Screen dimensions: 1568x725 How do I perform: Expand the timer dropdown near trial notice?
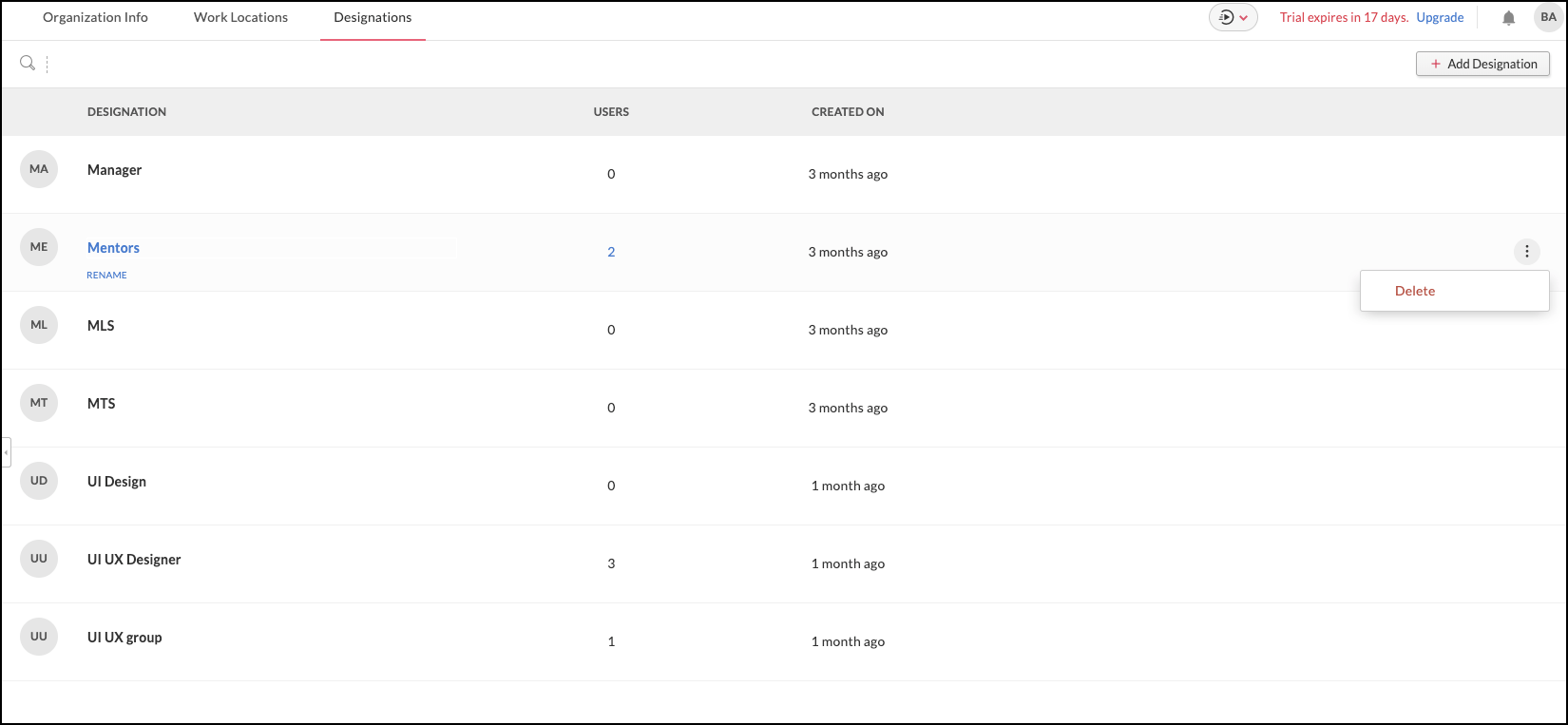click(1233, 17)
